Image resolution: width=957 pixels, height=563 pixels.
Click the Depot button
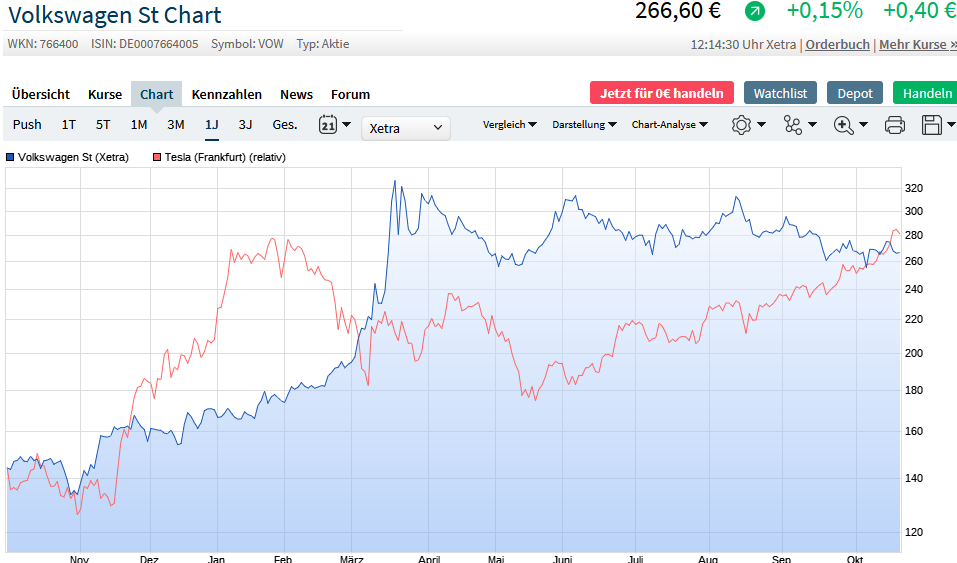coord(854,93)
